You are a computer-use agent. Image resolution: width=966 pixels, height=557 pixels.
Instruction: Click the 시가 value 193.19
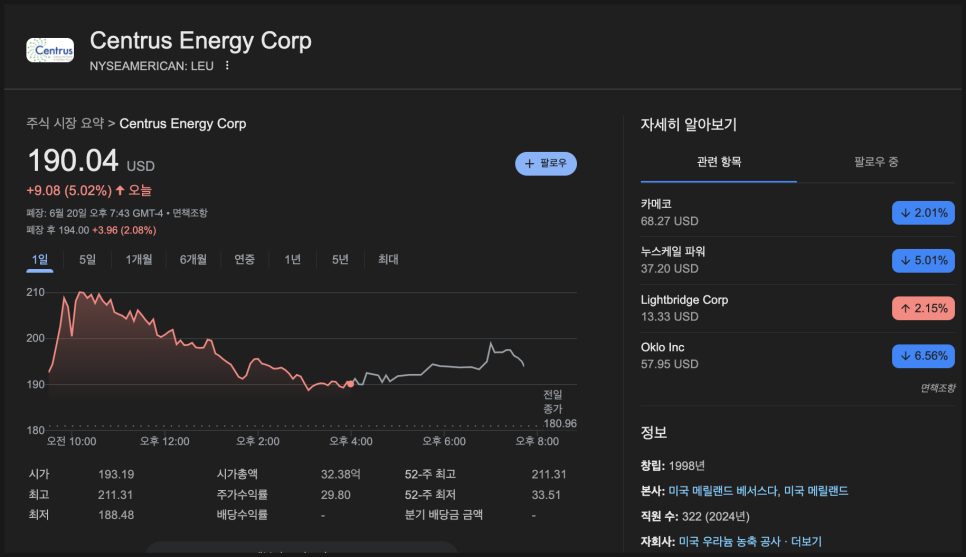[116, 474]
